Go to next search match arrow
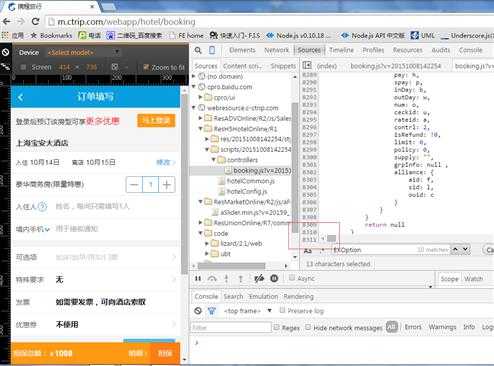This screenshot has width=494, height=366. (465, 249)
